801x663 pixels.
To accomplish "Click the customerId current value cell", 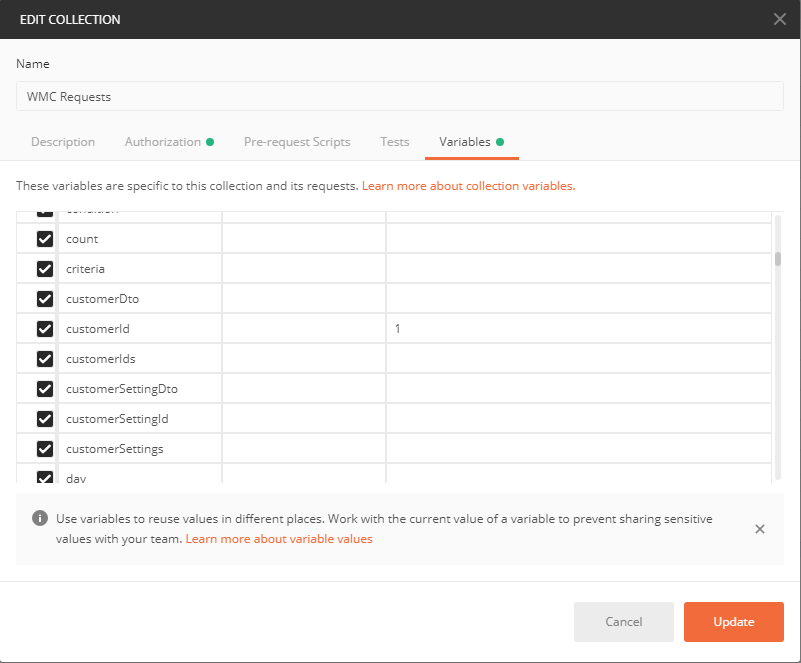I will tap(578, 329).
